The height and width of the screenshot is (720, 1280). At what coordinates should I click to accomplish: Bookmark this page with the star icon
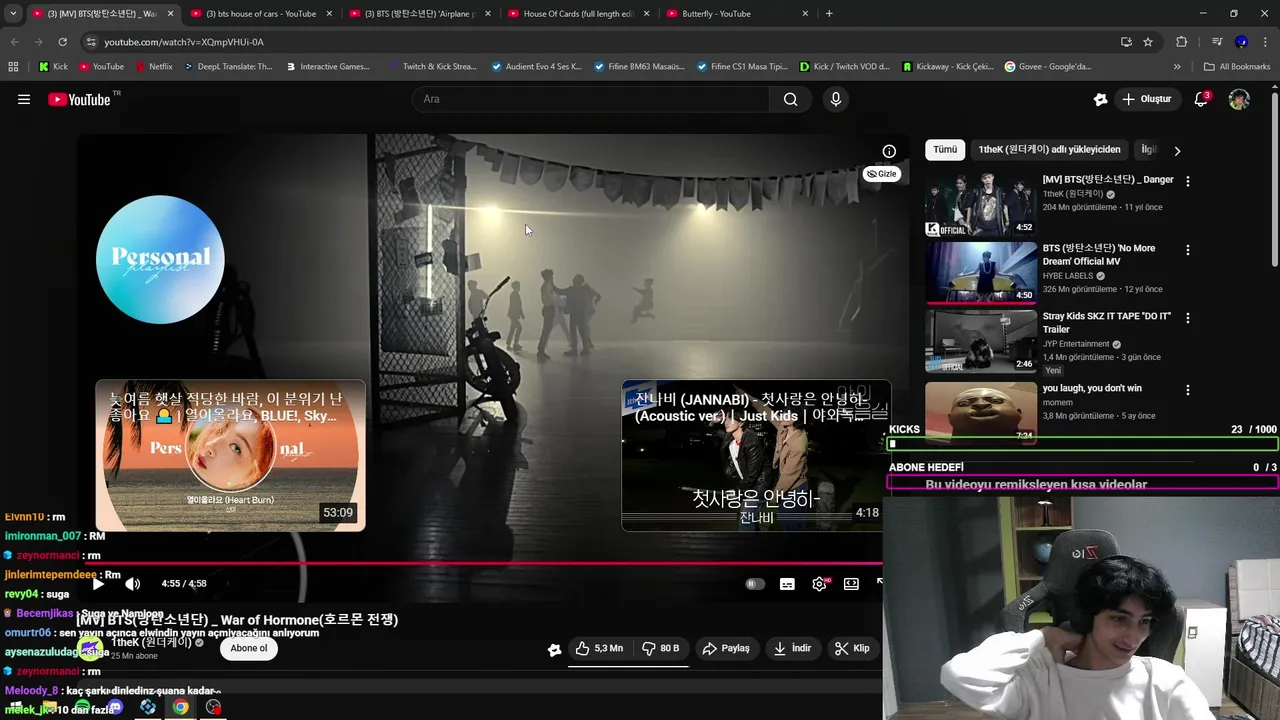coord(1148,42)
